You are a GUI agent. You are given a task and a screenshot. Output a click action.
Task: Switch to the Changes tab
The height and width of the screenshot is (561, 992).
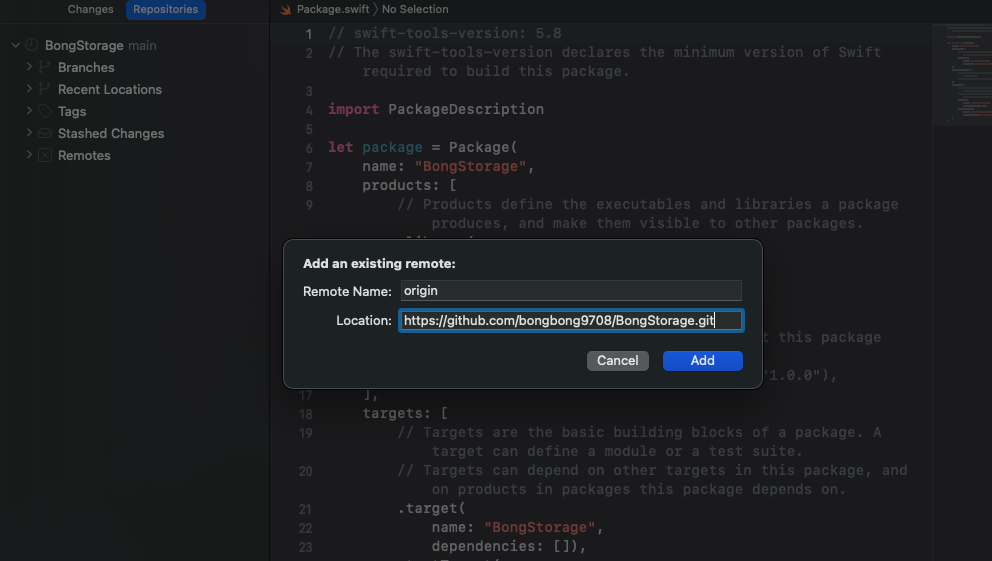pyautogui.click(x=90, y=9)
